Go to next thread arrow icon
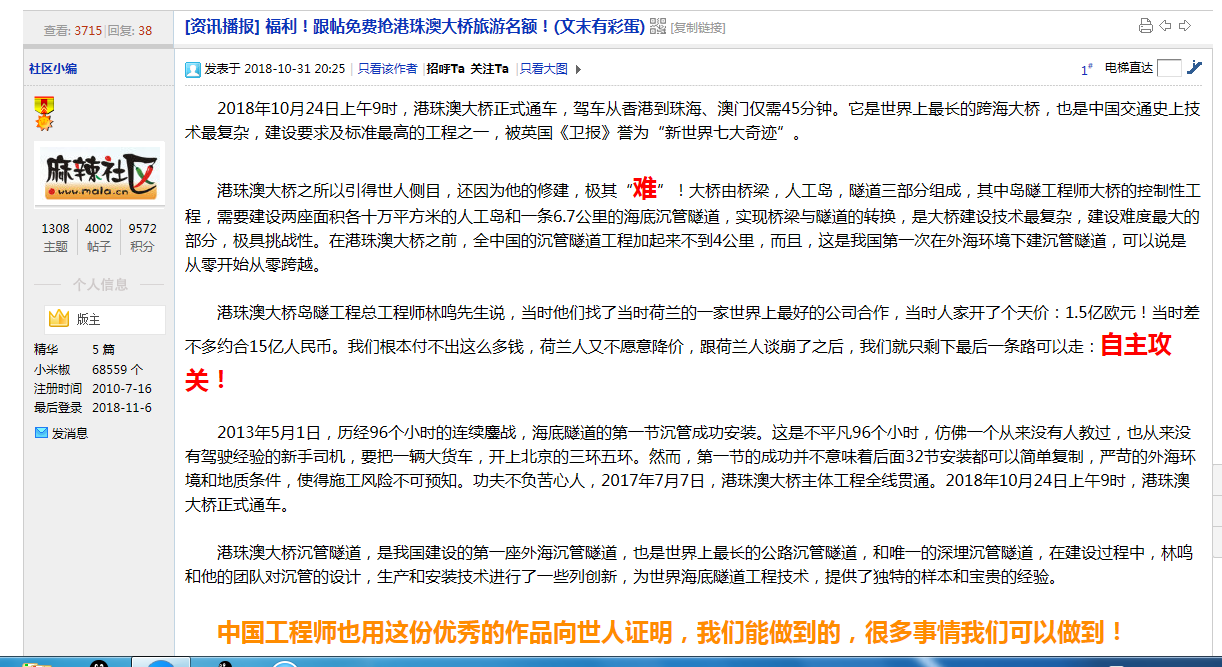This screenshot has height=667, width=1222. click(x=1185, y=26)
